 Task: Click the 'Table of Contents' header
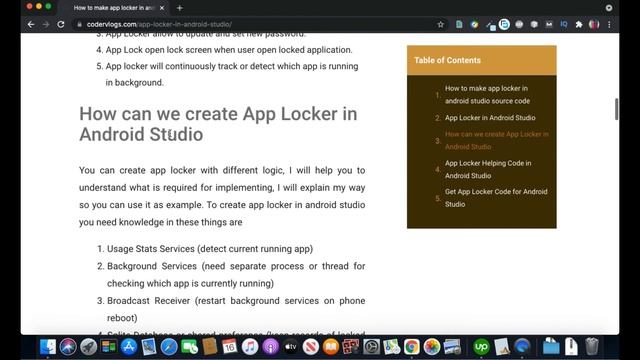[x=481, y=60]
